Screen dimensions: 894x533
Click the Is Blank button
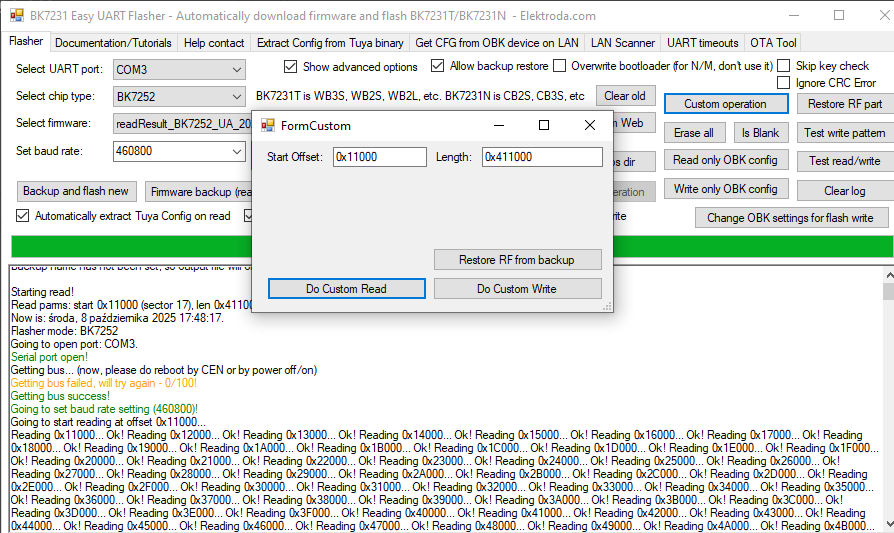coord(761,133)
